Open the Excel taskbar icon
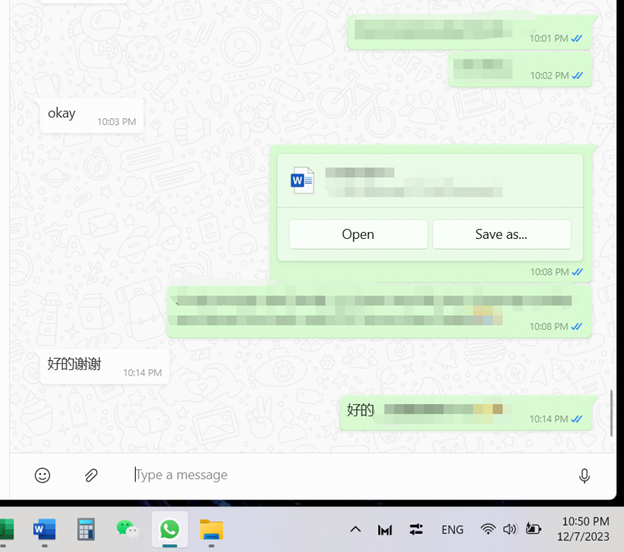The width and height of the screenshot is (624, 552). tap(5, 529)
